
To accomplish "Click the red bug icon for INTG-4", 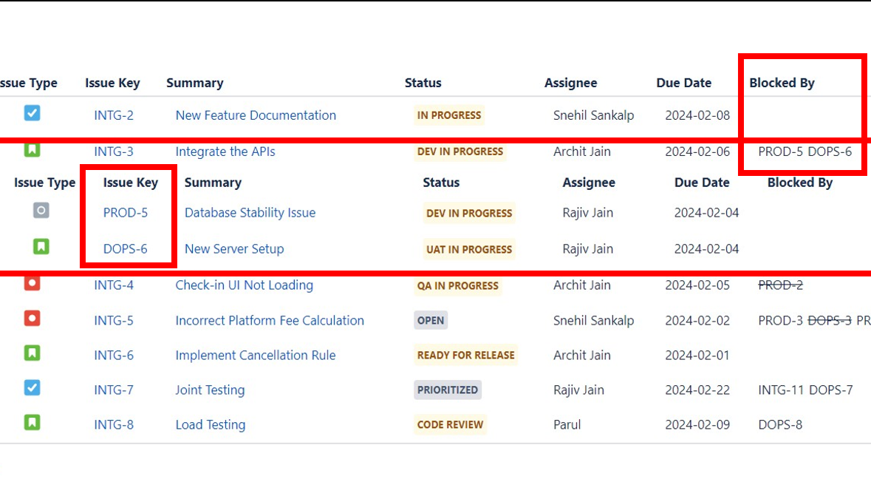I will pyautogui.click(x=32, y=284).
